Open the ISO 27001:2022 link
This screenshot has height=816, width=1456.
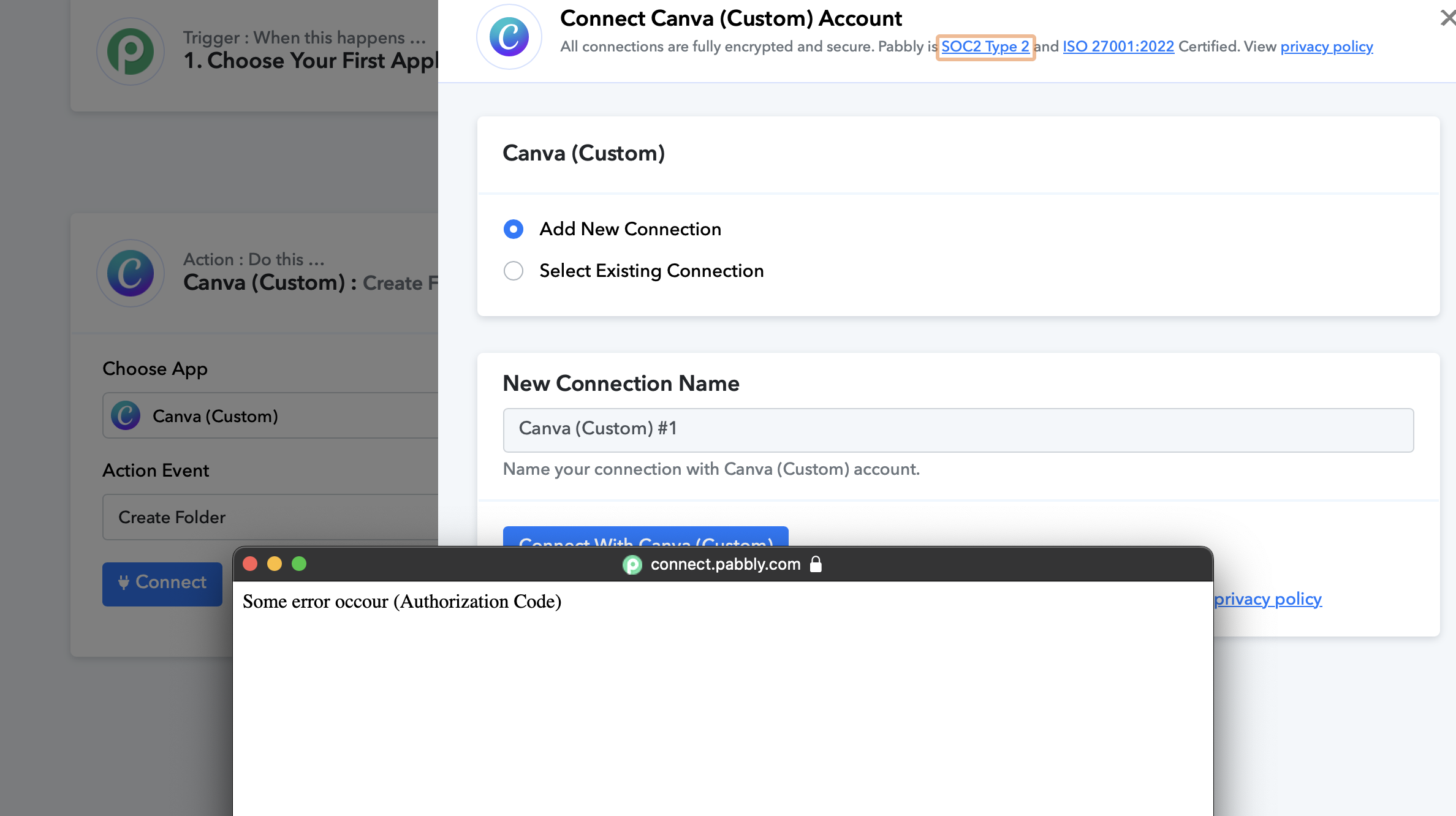1118,47
